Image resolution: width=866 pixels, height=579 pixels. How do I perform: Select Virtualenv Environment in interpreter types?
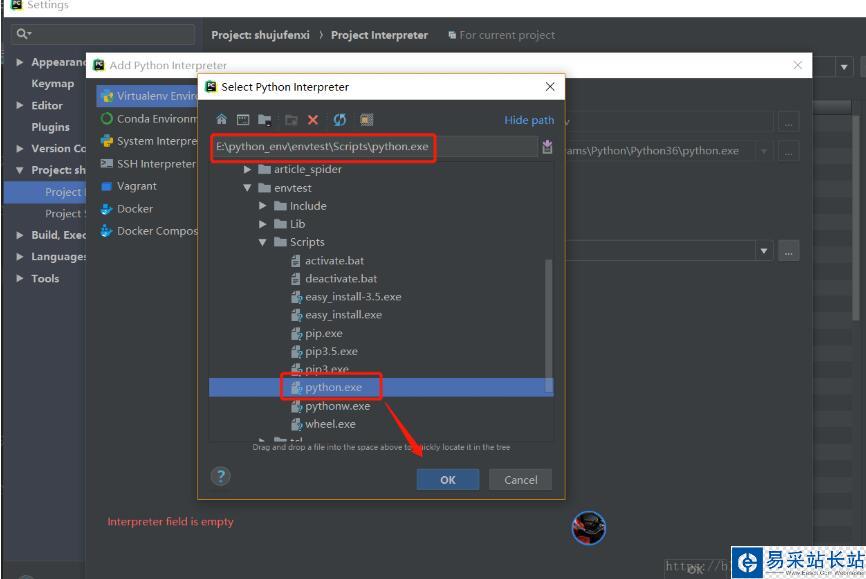(x=147, y=96)
